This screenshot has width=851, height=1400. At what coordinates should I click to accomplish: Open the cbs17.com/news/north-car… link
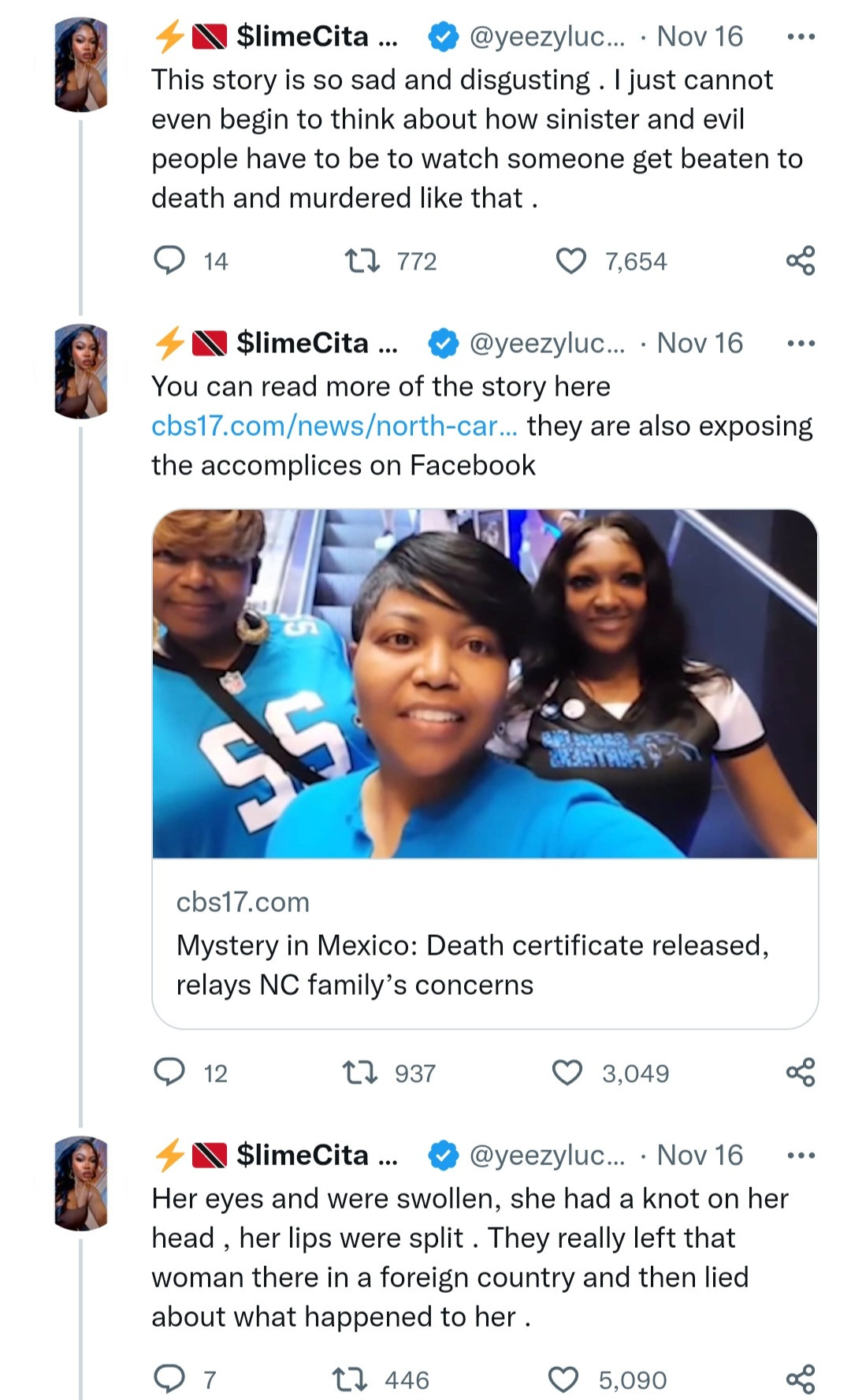tap(334, 426)
